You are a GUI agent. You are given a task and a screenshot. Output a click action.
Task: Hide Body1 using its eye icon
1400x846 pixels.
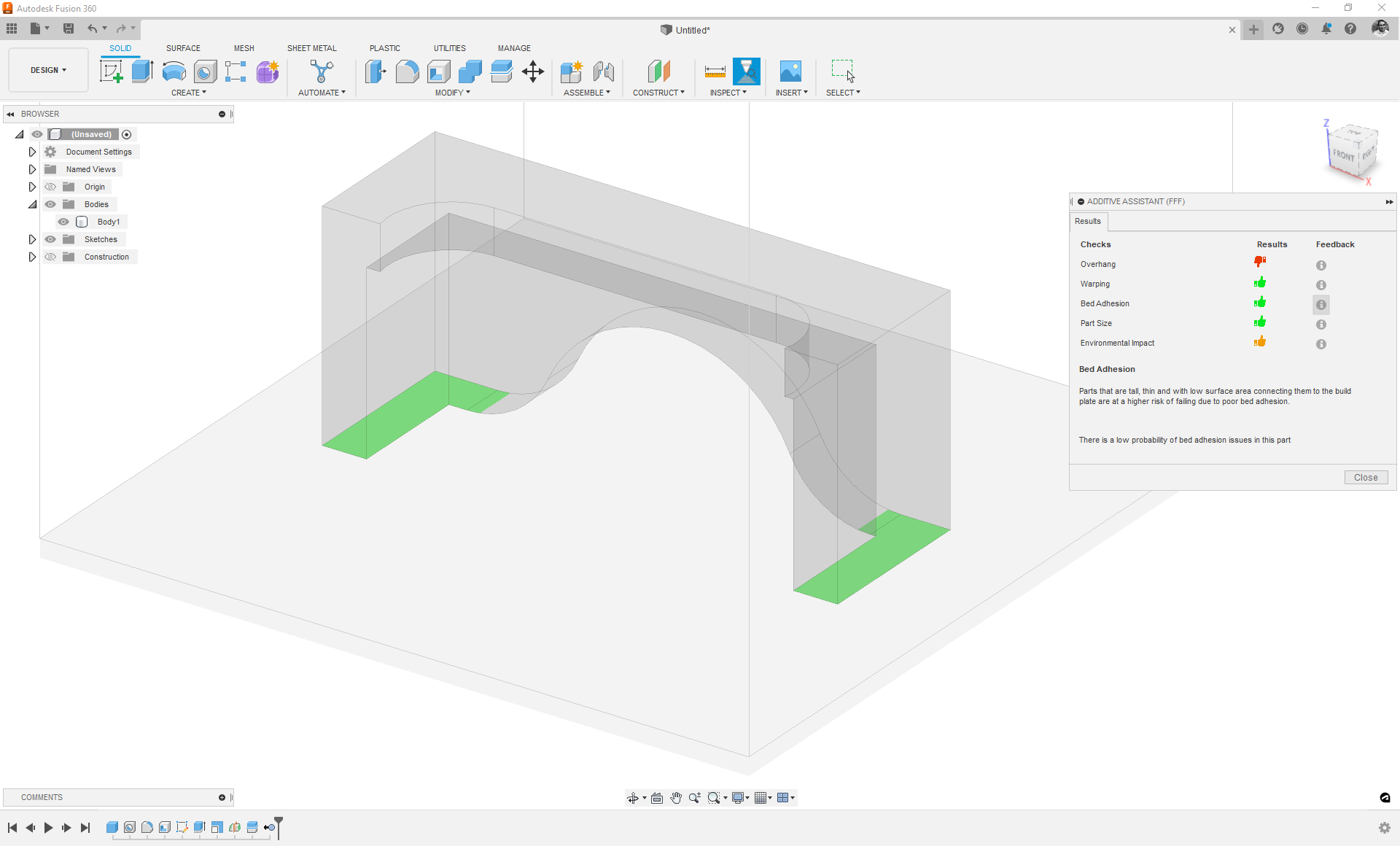(63, 222)
